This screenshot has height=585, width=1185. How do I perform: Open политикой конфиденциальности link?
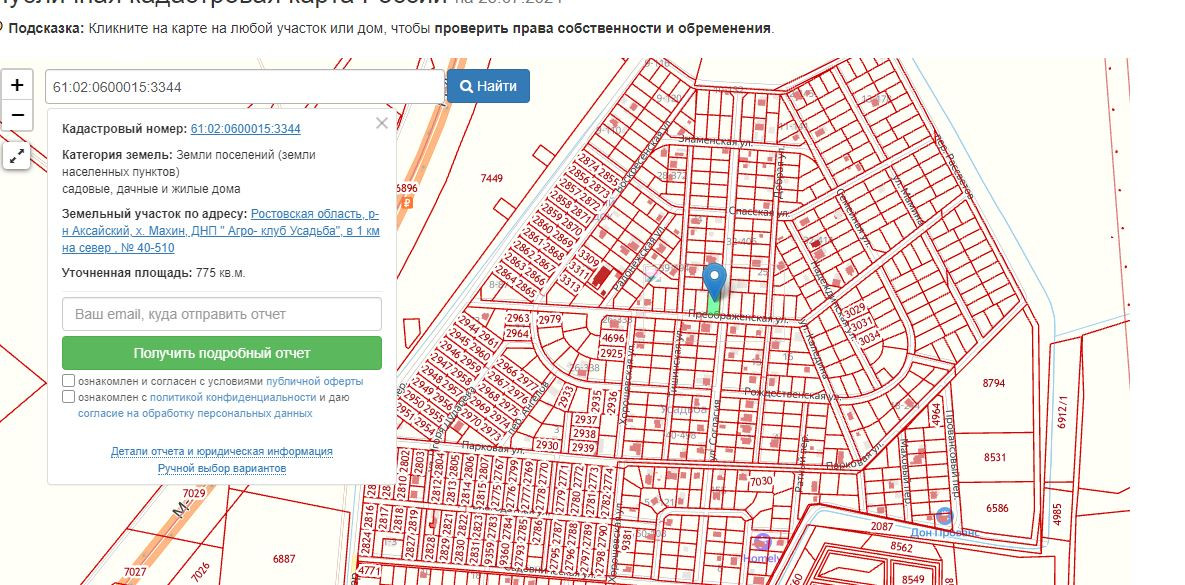[233, 397]
